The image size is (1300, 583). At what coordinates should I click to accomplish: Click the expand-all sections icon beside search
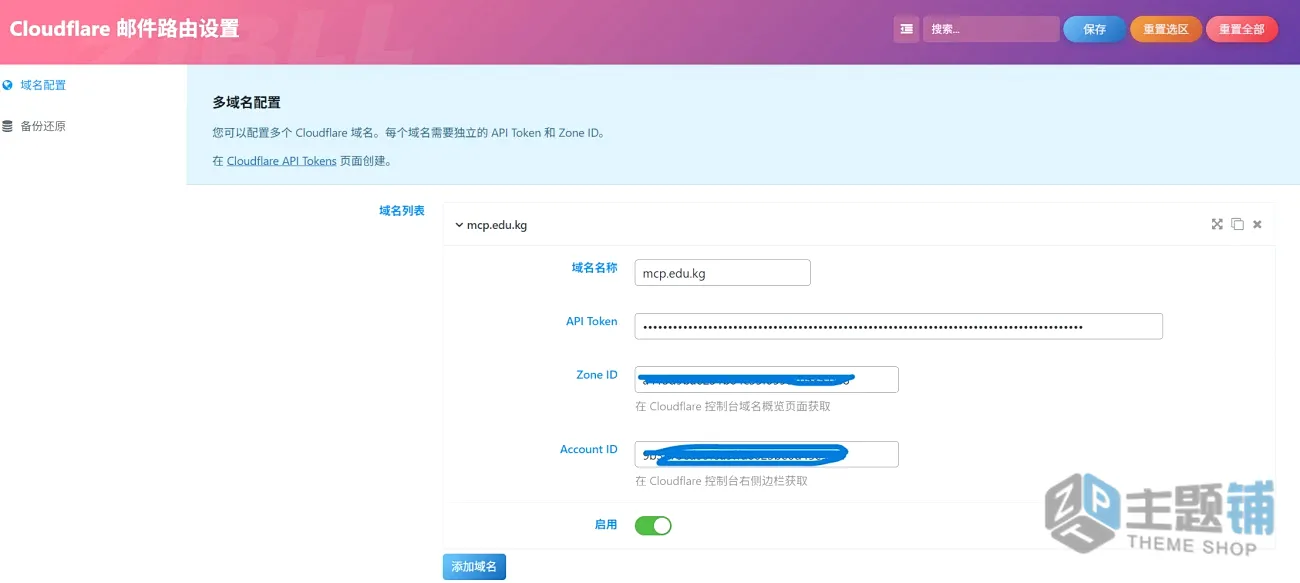(906, 29)
